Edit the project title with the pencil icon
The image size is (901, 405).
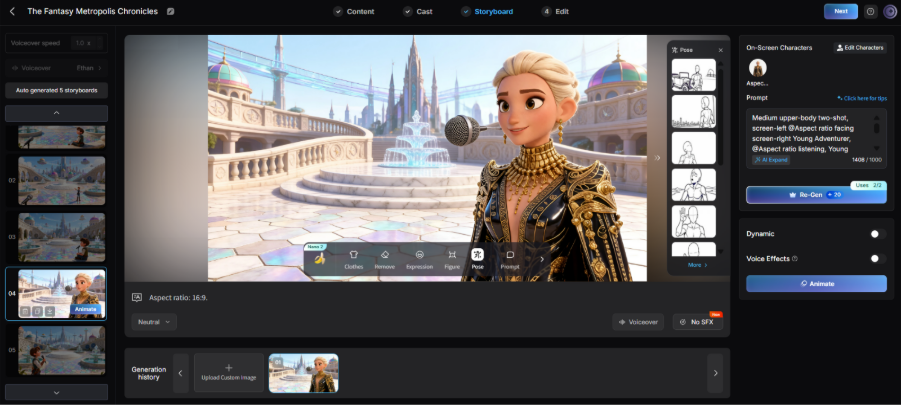(x=170, y=11)
